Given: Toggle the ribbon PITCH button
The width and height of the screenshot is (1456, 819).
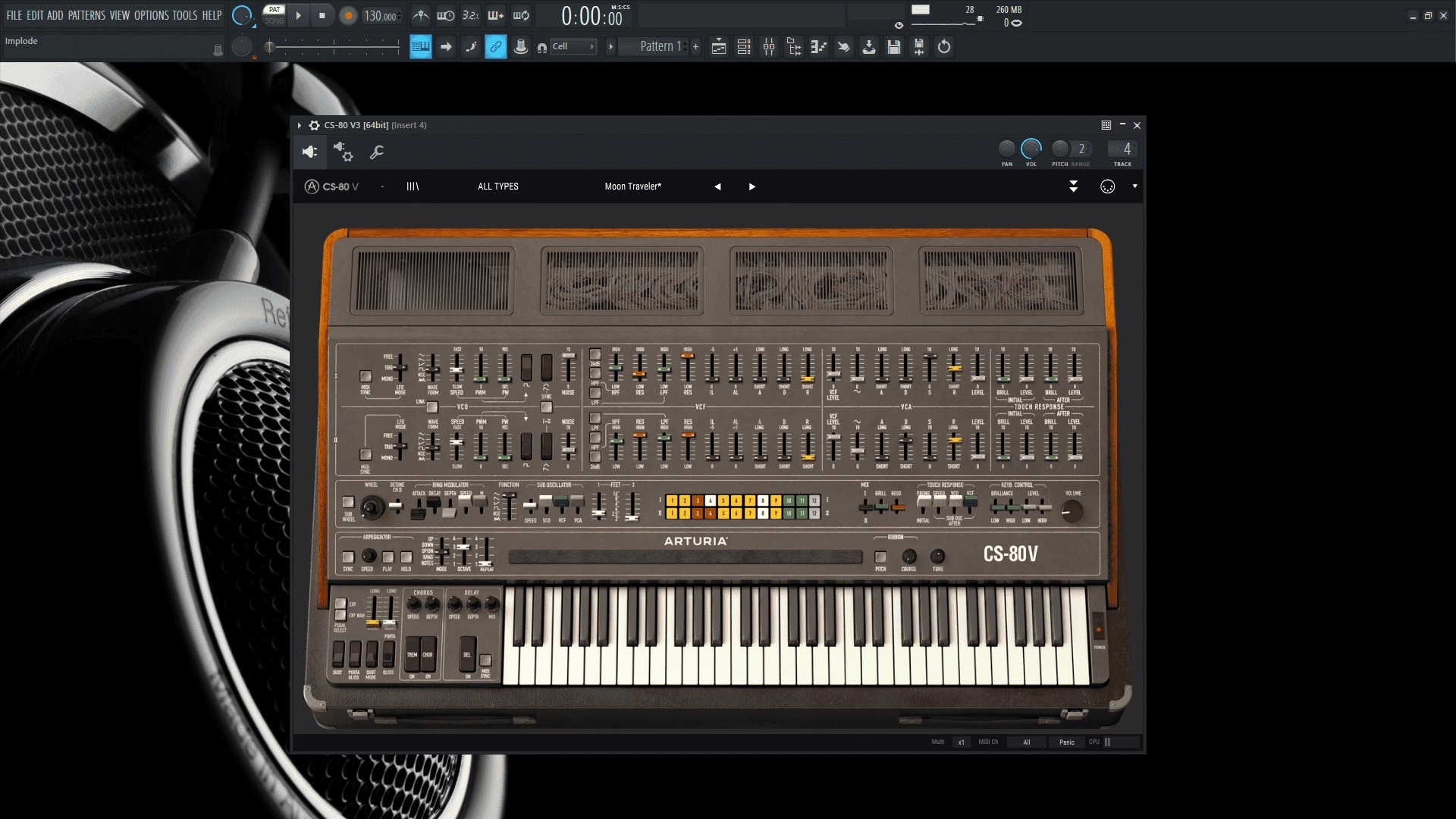Looking at the screenshot, I should click(880, 557).
